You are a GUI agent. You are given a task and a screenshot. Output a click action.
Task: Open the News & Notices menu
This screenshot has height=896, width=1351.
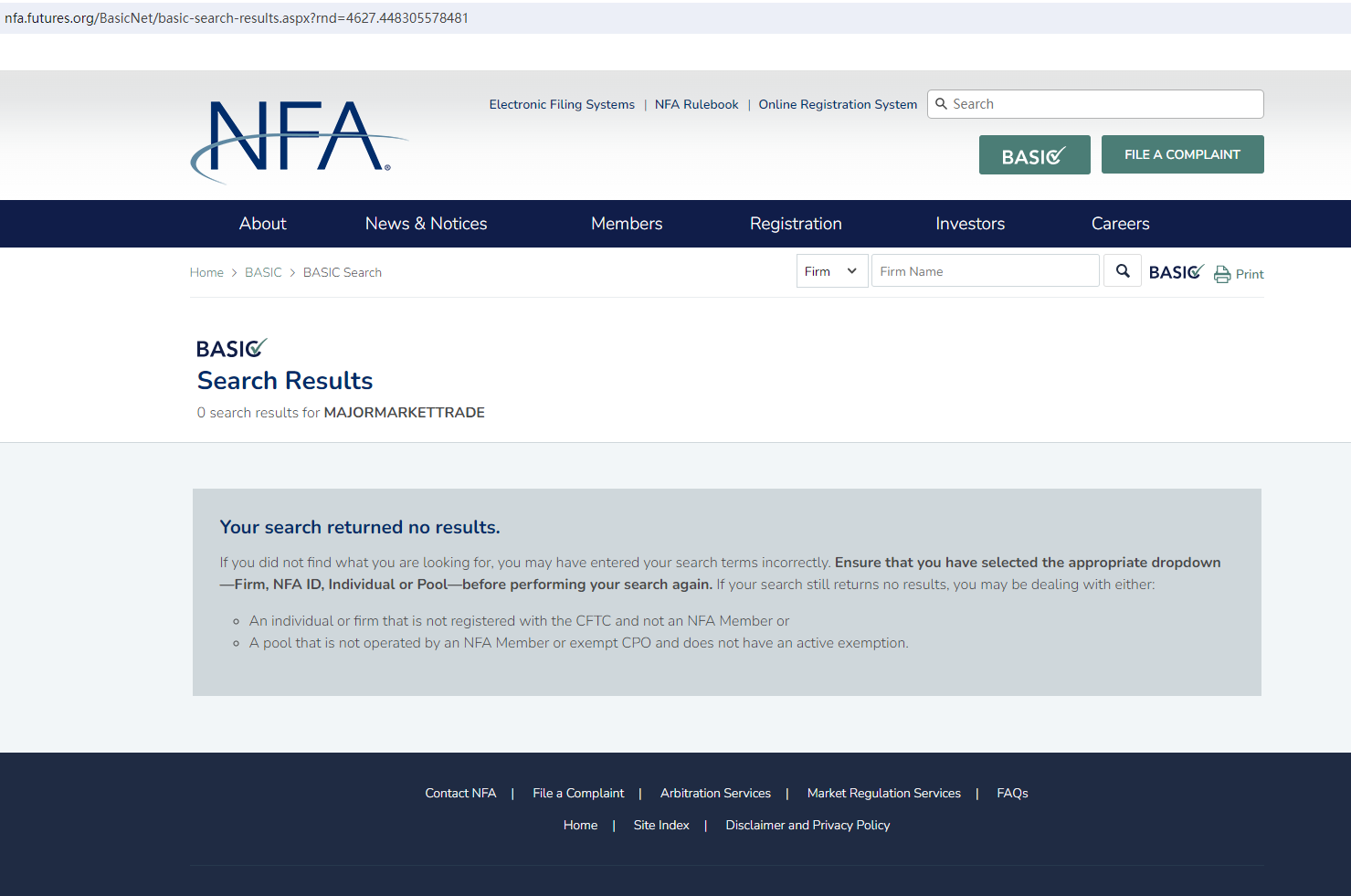426,224
